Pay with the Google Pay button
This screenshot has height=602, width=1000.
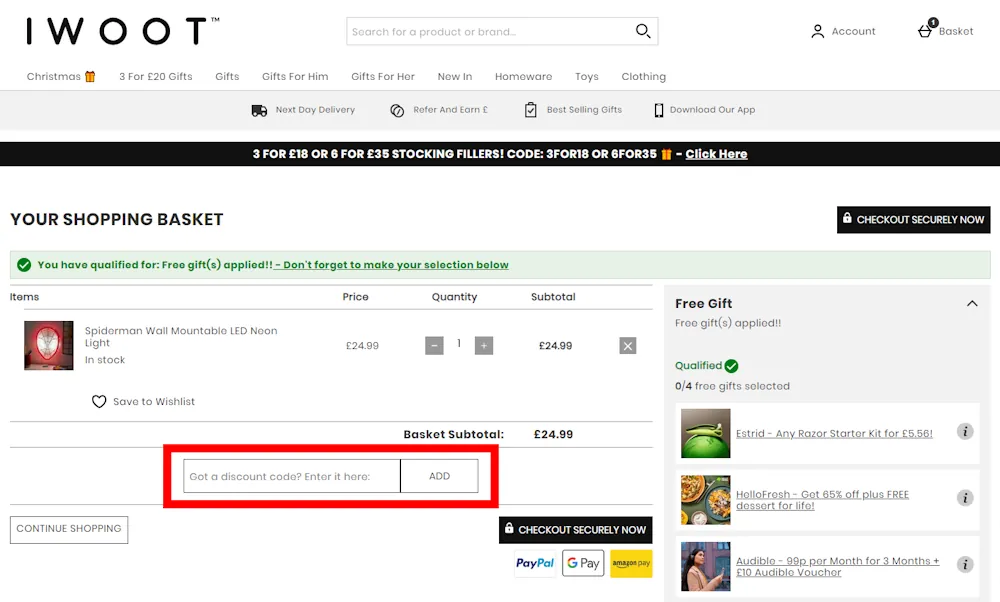[x=583, y=563]
